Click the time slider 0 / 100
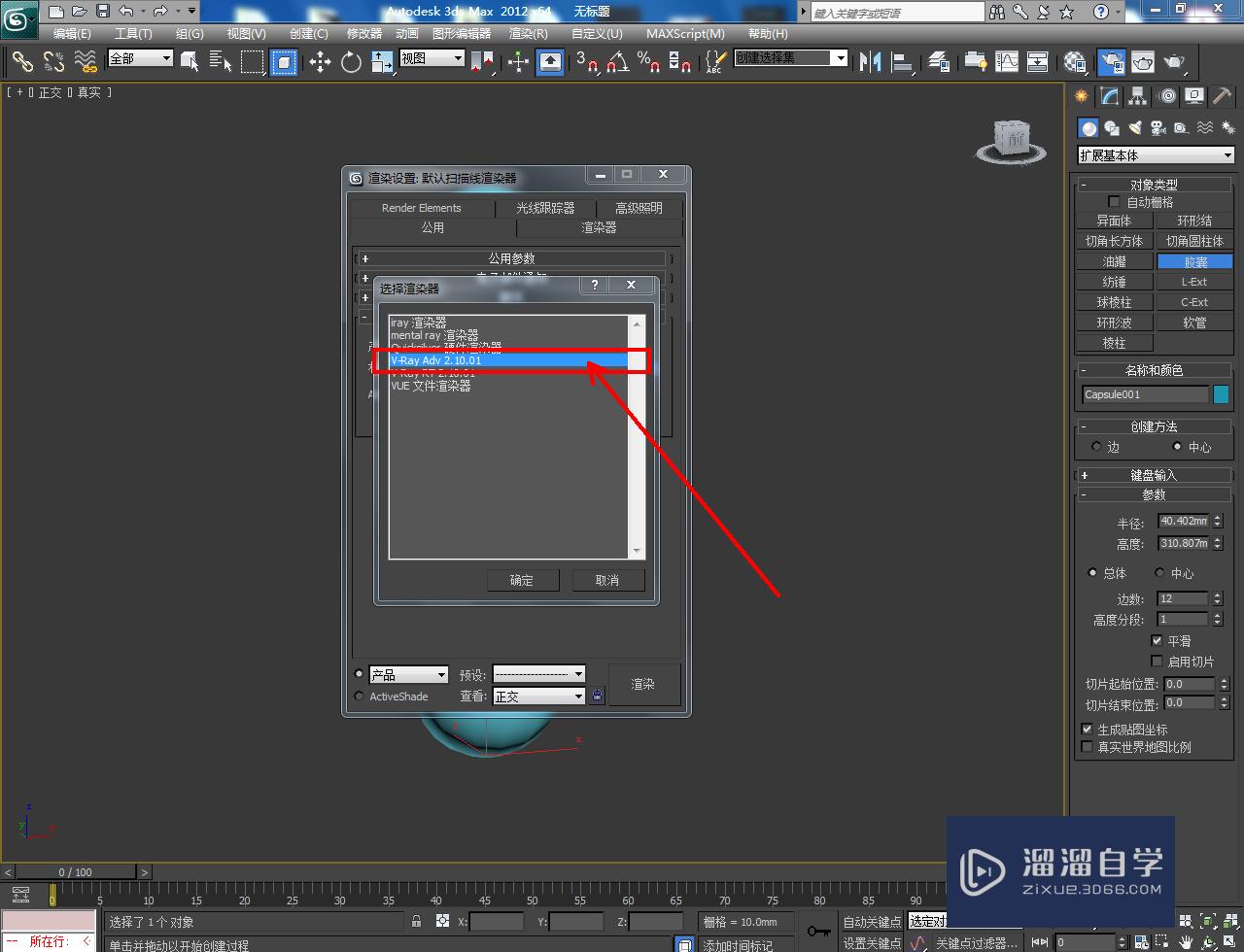 click(x=76, y=872)
